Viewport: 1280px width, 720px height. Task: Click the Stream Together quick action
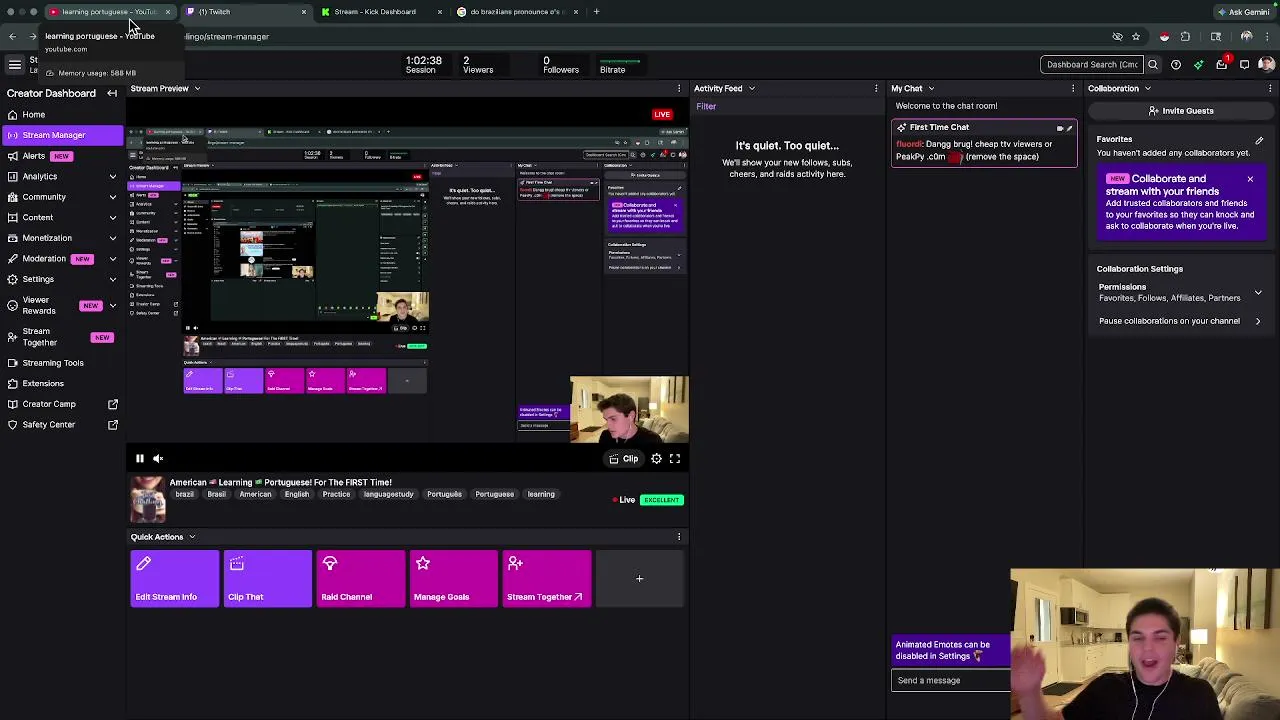(x=546, y=579)
